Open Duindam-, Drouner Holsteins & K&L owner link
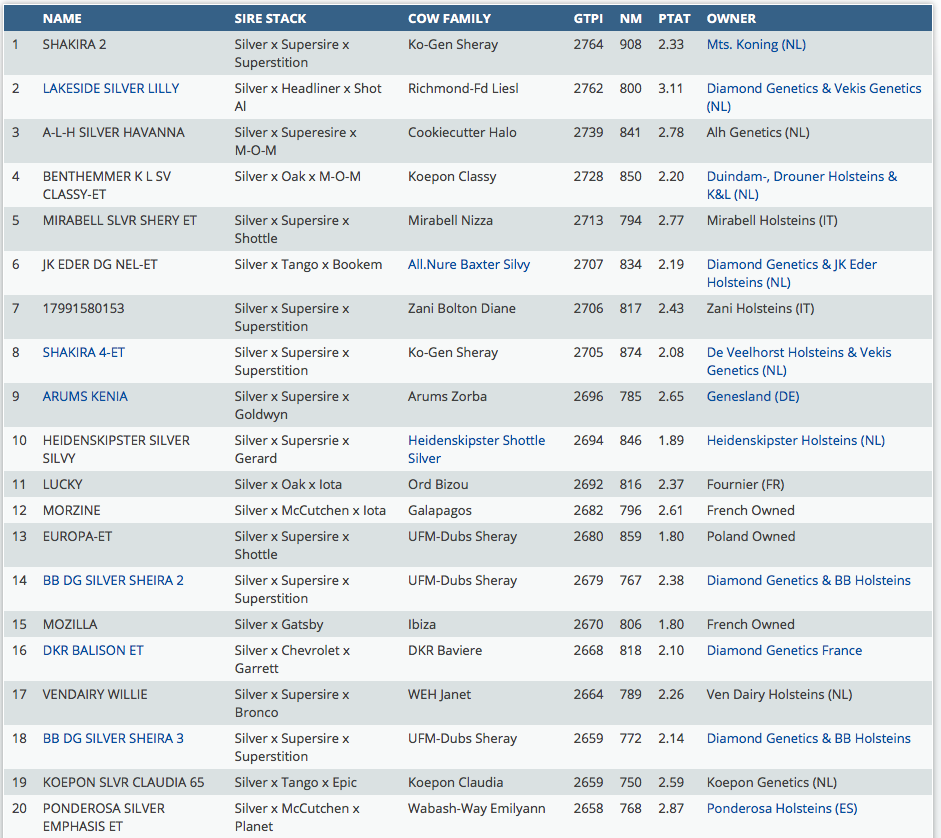Screen dimensions: 941x838 [x=801, y=176]
